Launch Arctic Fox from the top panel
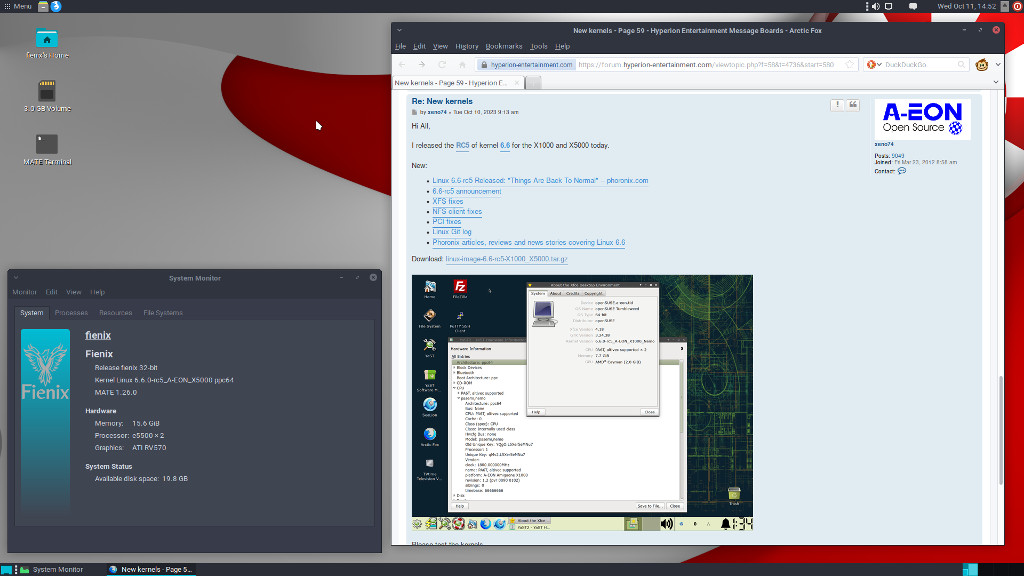The image size is (1024, 576). point(56,6)
